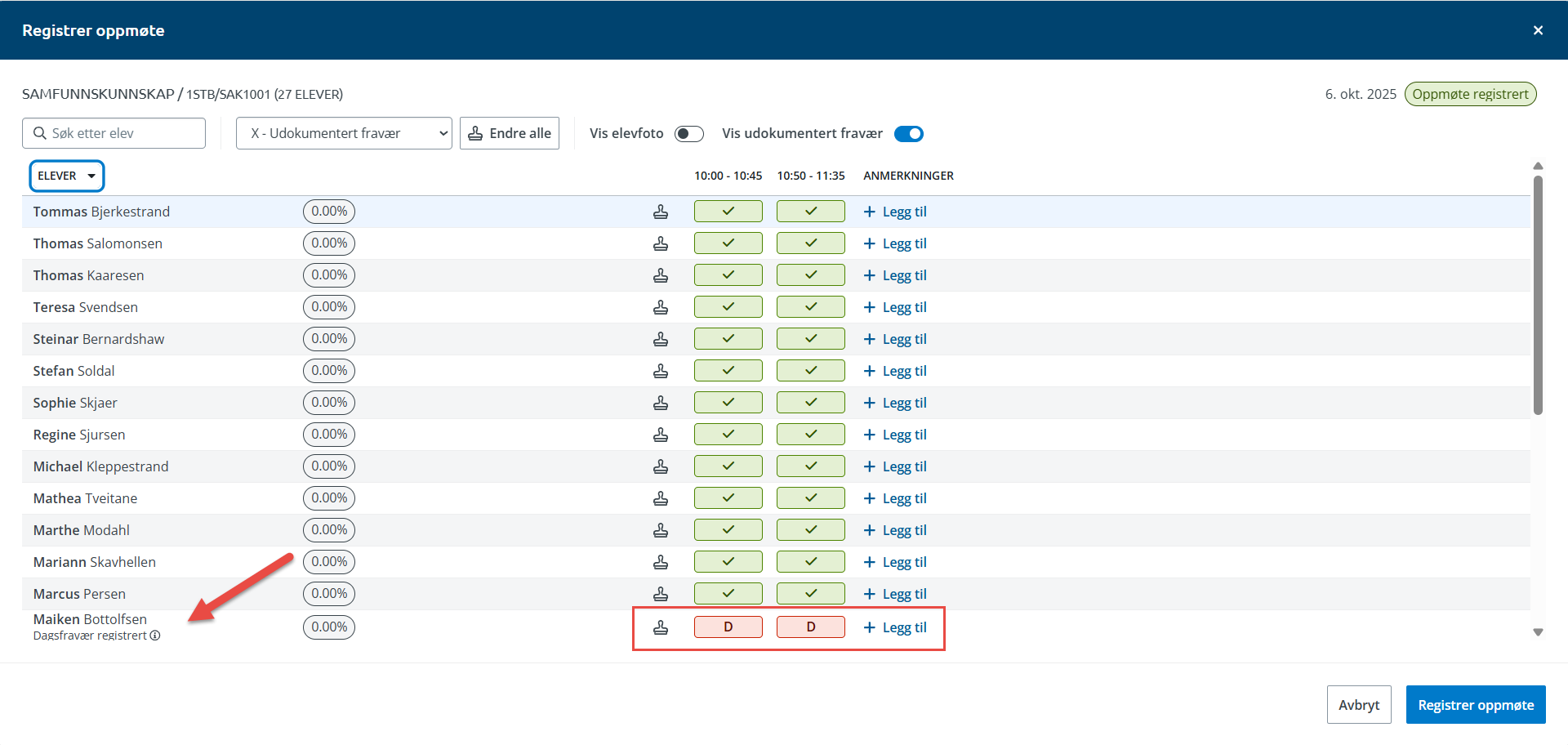Add a remark for Tommas Bjerkestrand via Legg til

pyautogui.click(x=895, y=212)
